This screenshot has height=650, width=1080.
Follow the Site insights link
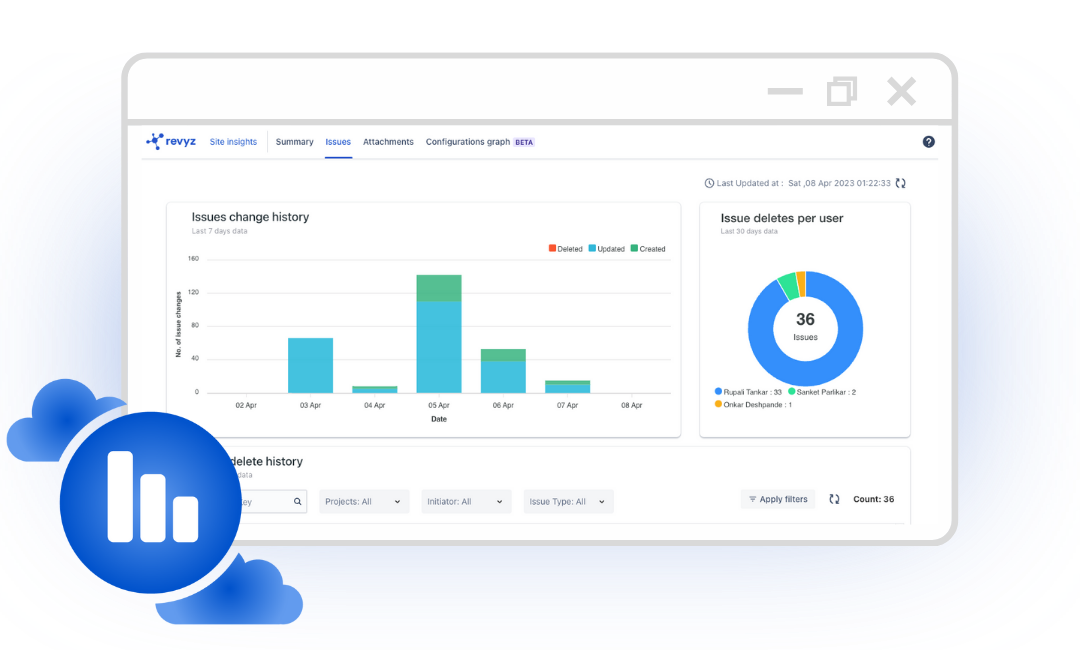(x=233, y=142)
